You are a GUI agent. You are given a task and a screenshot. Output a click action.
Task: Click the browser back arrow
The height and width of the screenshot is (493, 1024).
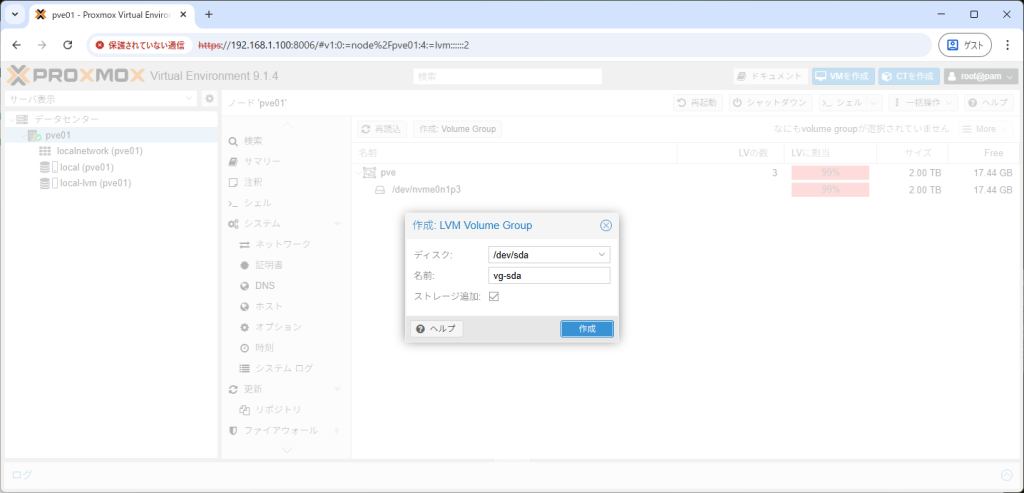[x=17, y=45]
